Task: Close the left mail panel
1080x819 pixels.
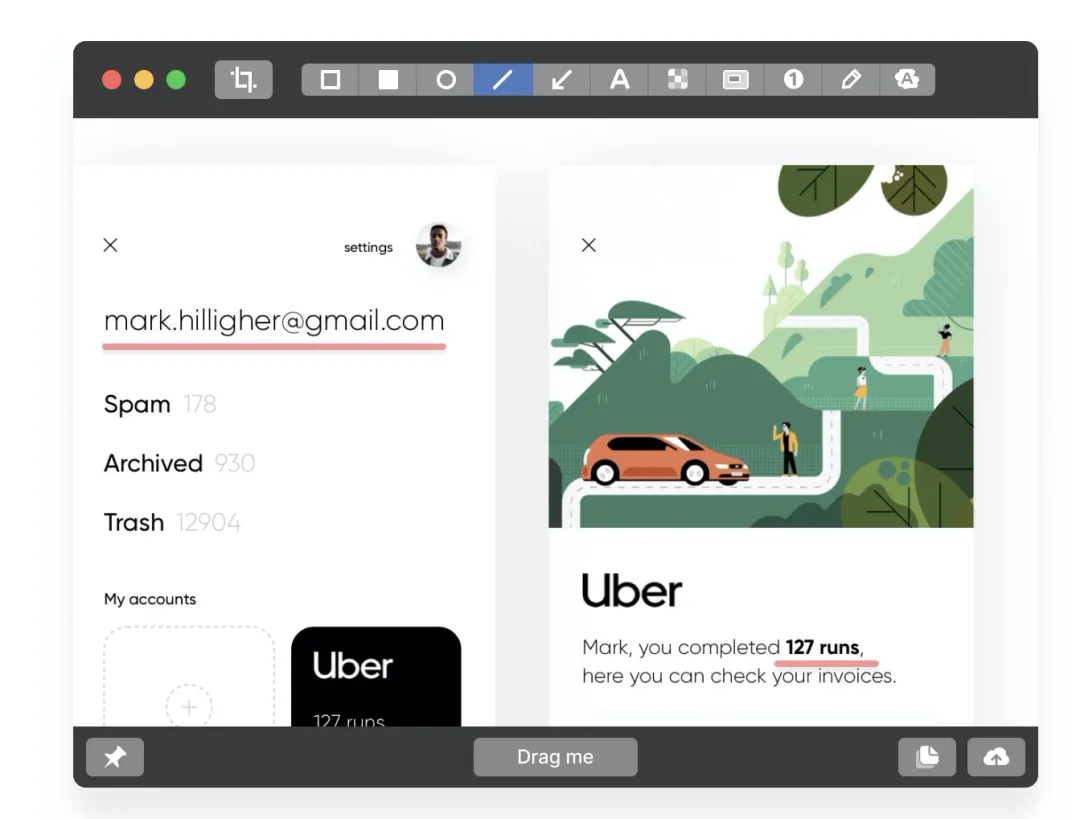Action: click(x=110, y=245)
